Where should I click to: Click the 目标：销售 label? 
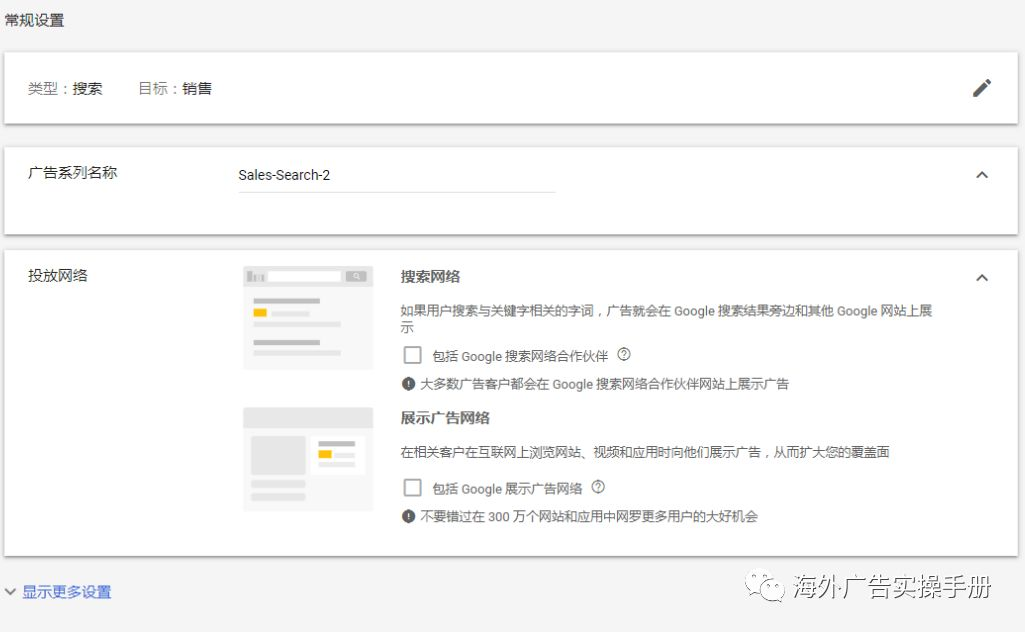click(175, 88)
